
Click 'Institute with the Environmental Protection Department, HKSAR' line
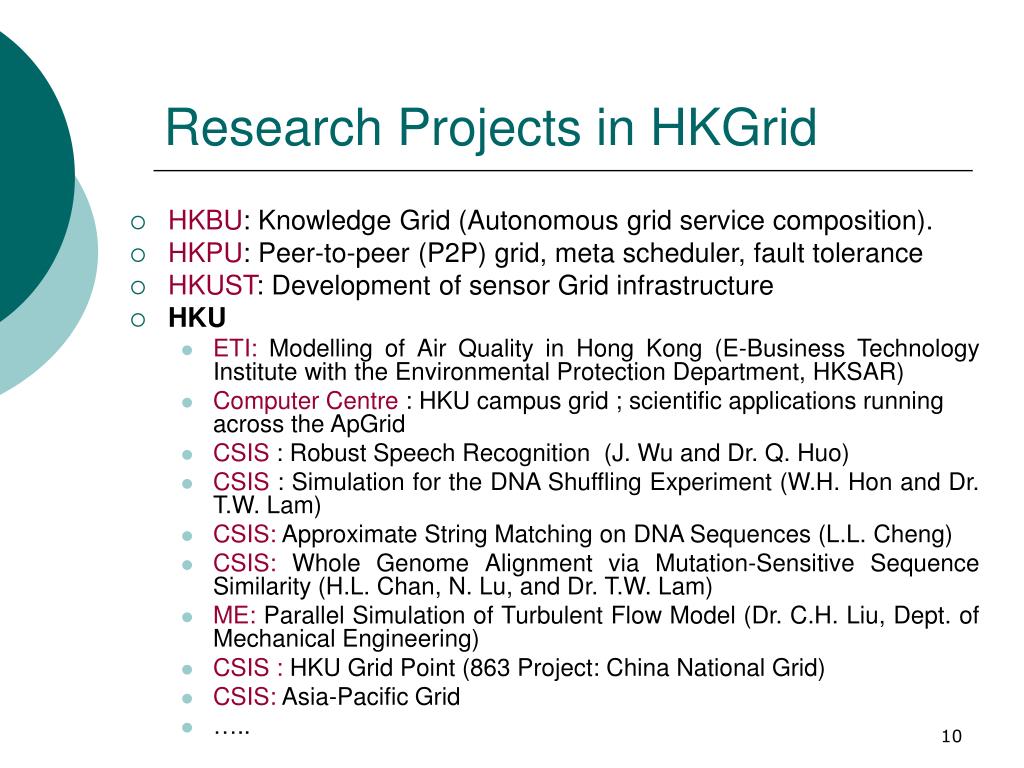(558, 372)
